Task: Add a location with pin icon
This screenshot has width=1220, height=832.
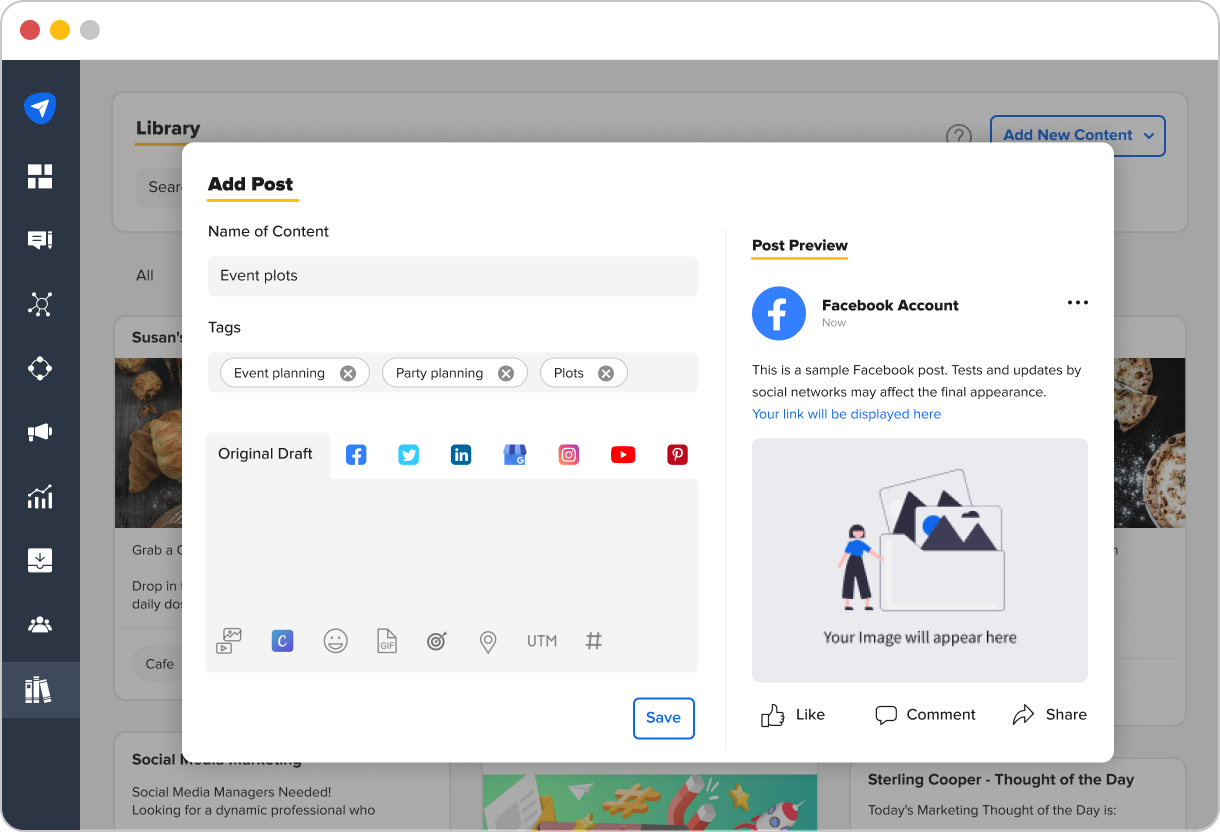Action: [x=488, y=642]
